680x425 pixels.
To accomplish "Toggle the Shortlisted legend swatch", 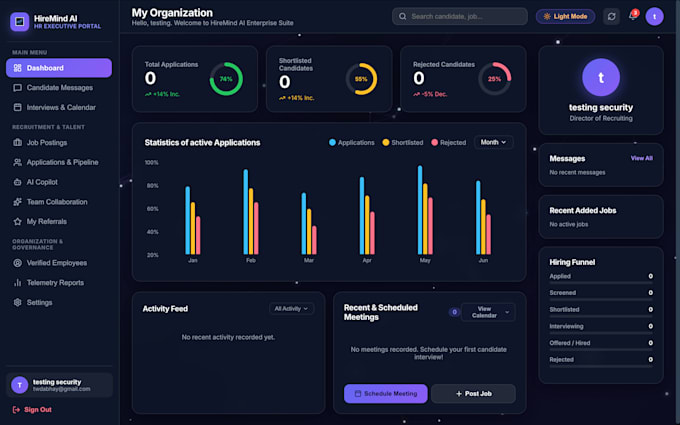I will pos(386,142).
